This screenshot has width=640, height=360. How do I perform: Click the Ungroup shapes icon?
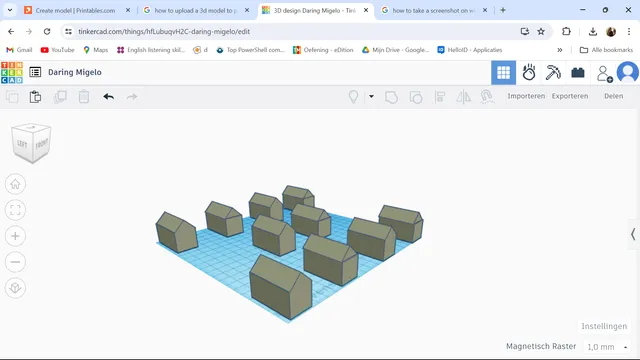coord(416,97)
